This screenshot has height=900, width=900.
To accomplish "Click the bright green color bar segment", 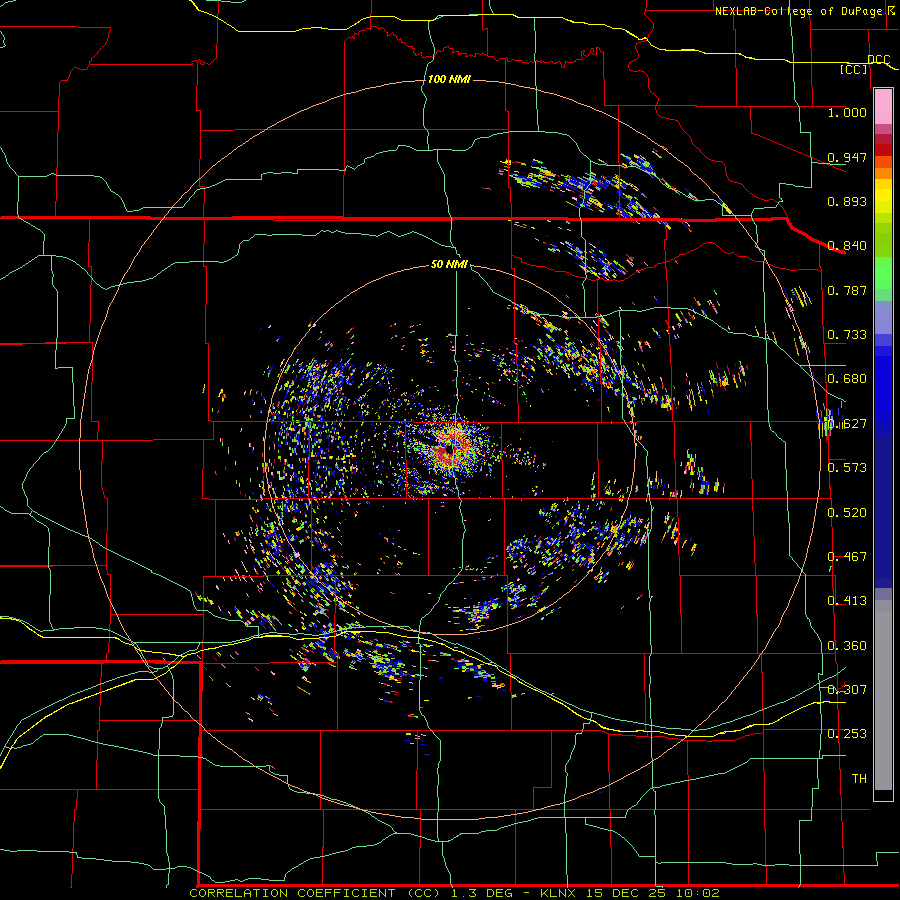I will coord(883,273).
